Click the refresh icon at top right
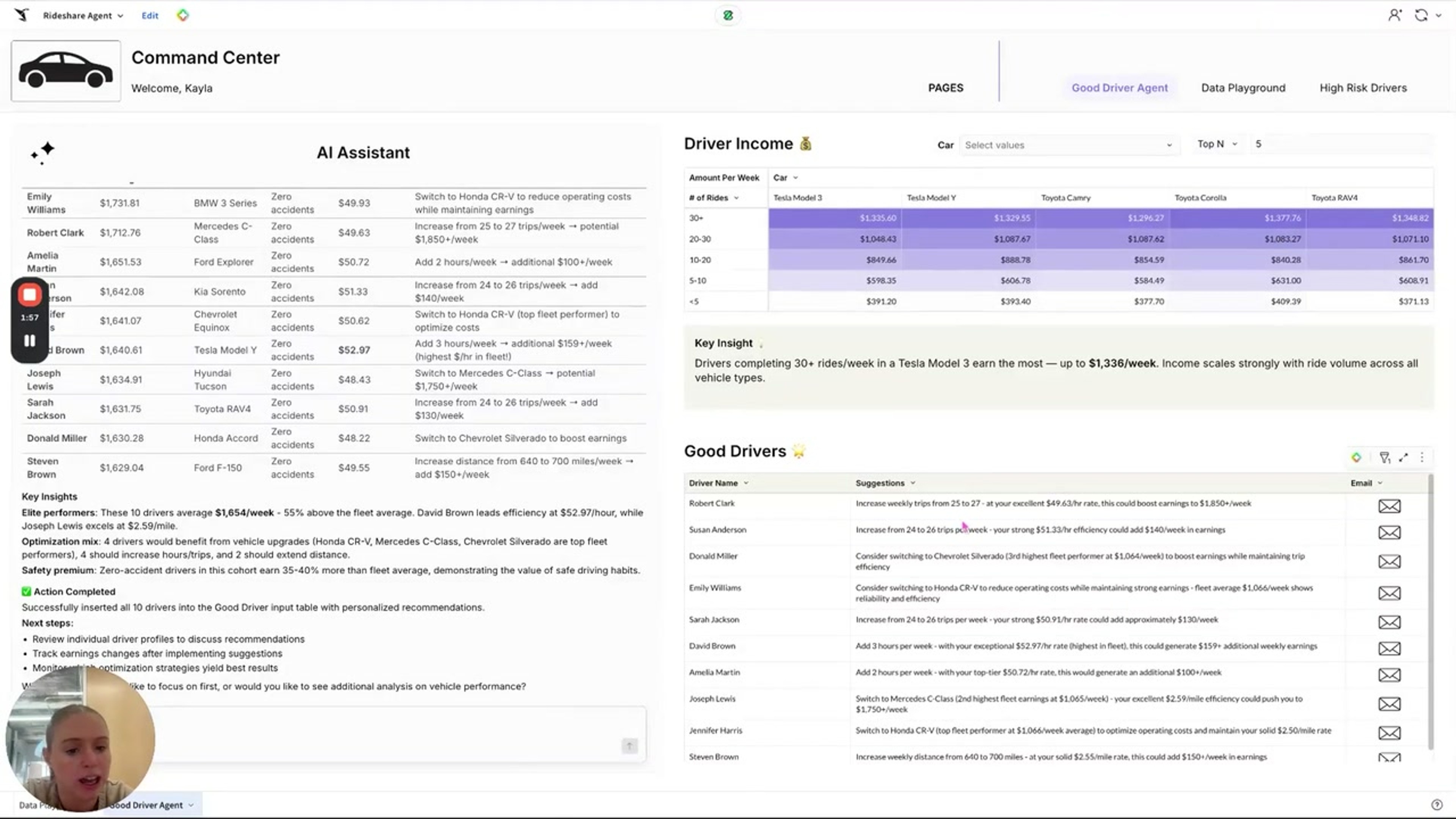This screenshot has width=1456, height=819. pos(1421,15)
